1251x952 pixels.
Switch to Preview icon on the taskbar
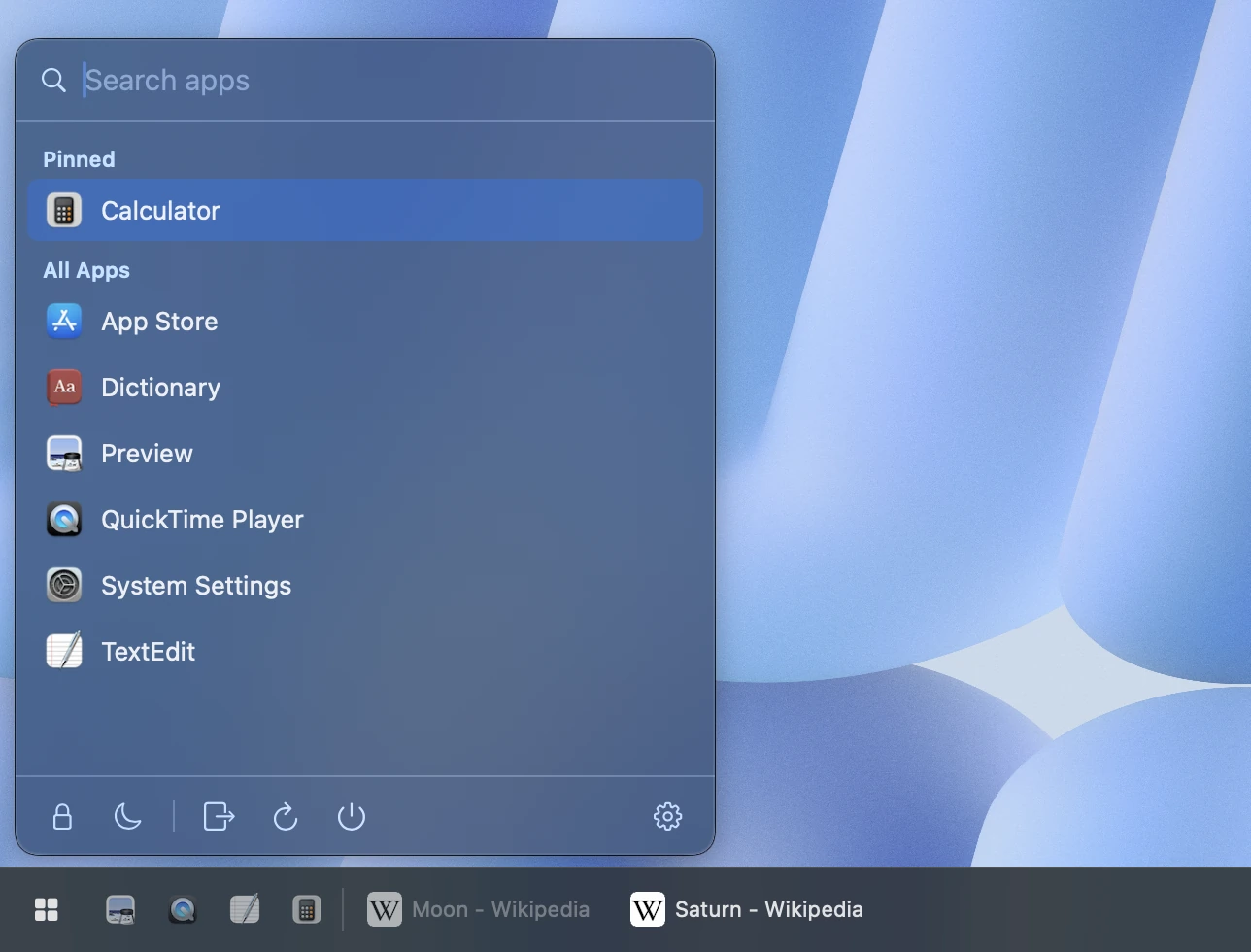tap(120, 909)
